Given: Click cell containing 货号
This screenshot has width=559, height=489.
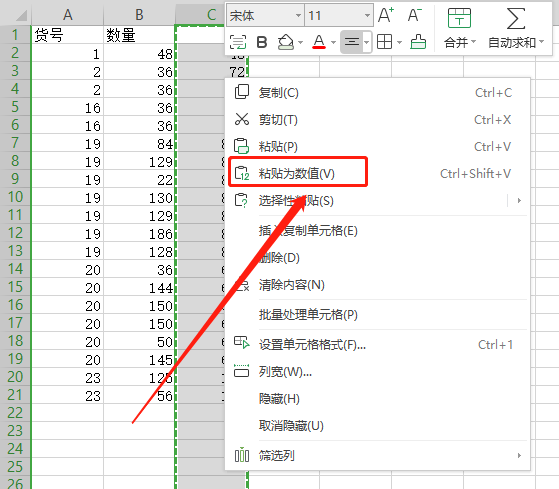Looking at the screenshot, I should pos(67,35).
